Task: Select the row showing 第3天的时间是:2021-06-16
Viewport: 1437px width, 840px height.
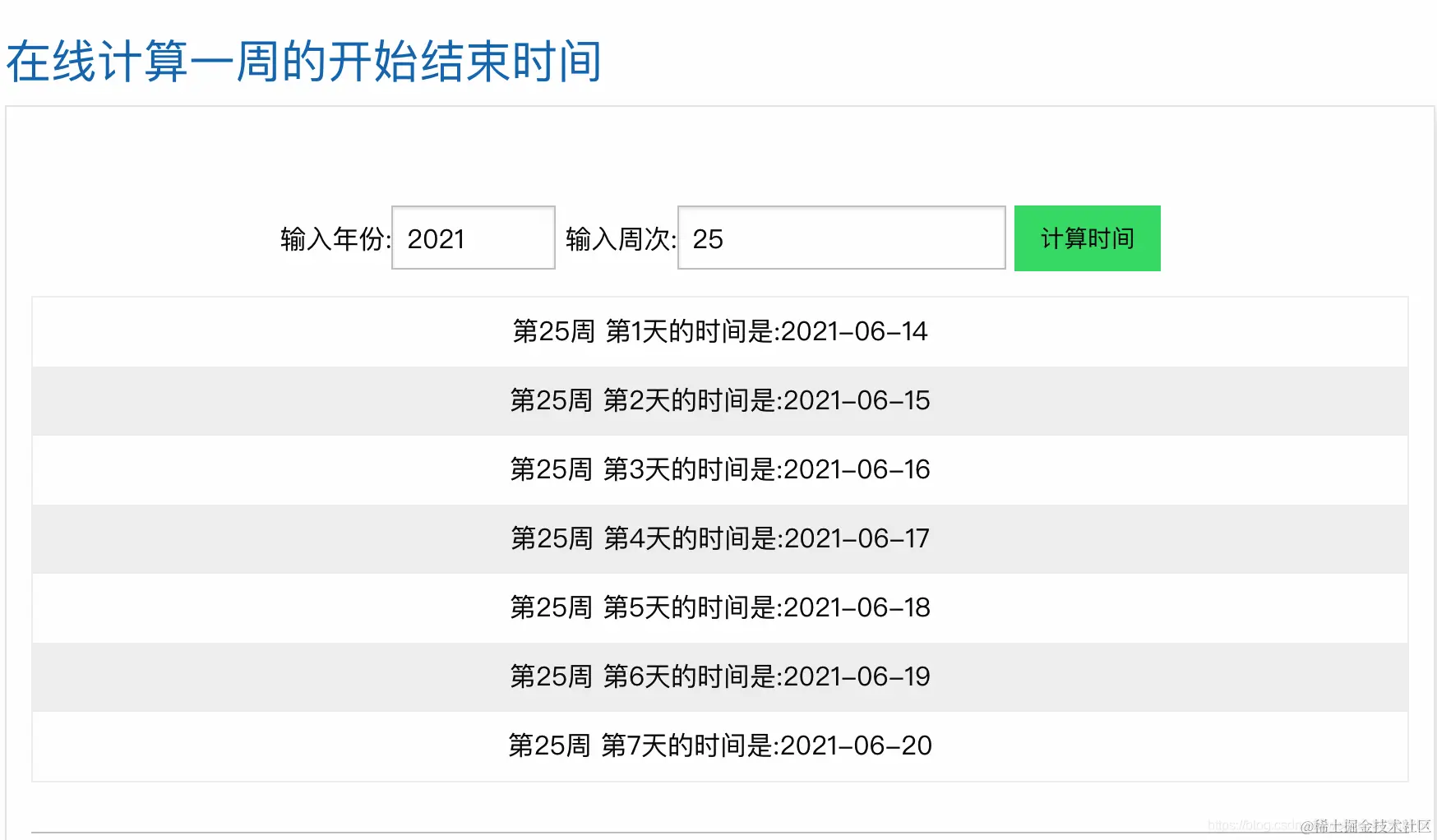Action: 719,469
